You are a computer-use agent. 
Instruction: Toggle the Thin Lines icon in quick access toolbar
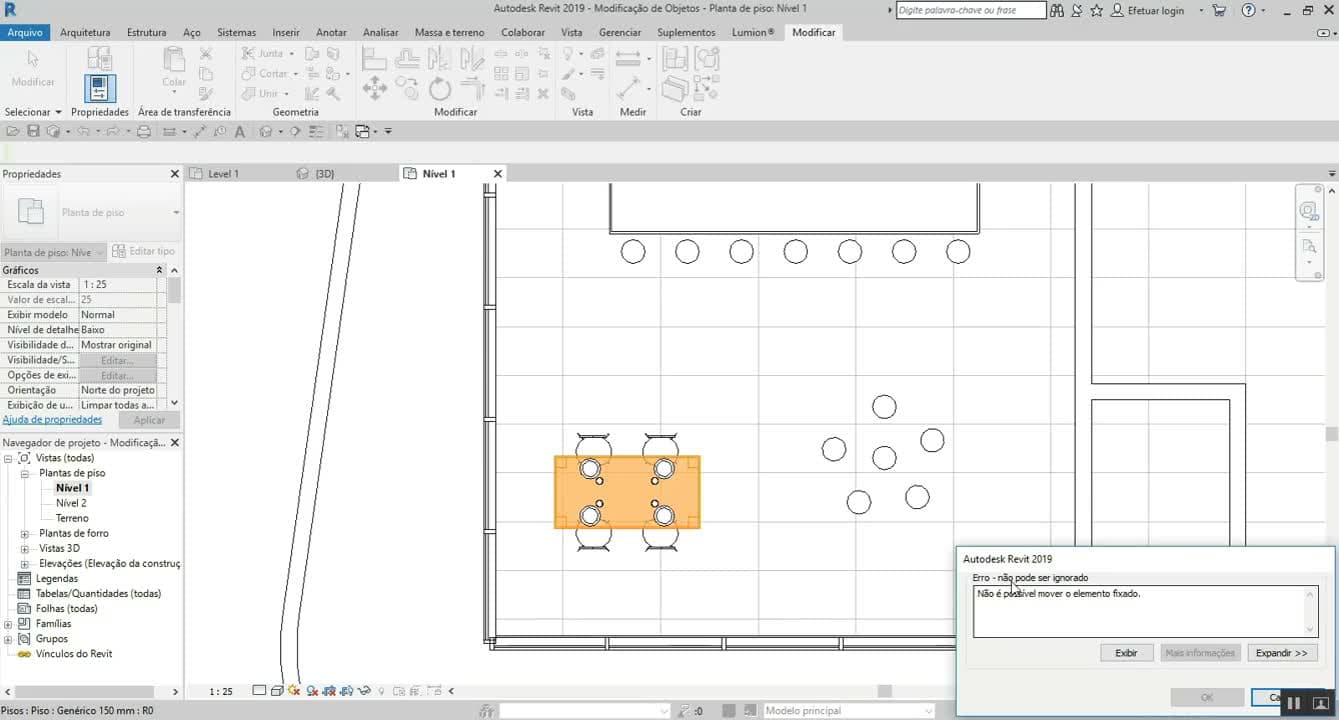click(x=315, y=131)
